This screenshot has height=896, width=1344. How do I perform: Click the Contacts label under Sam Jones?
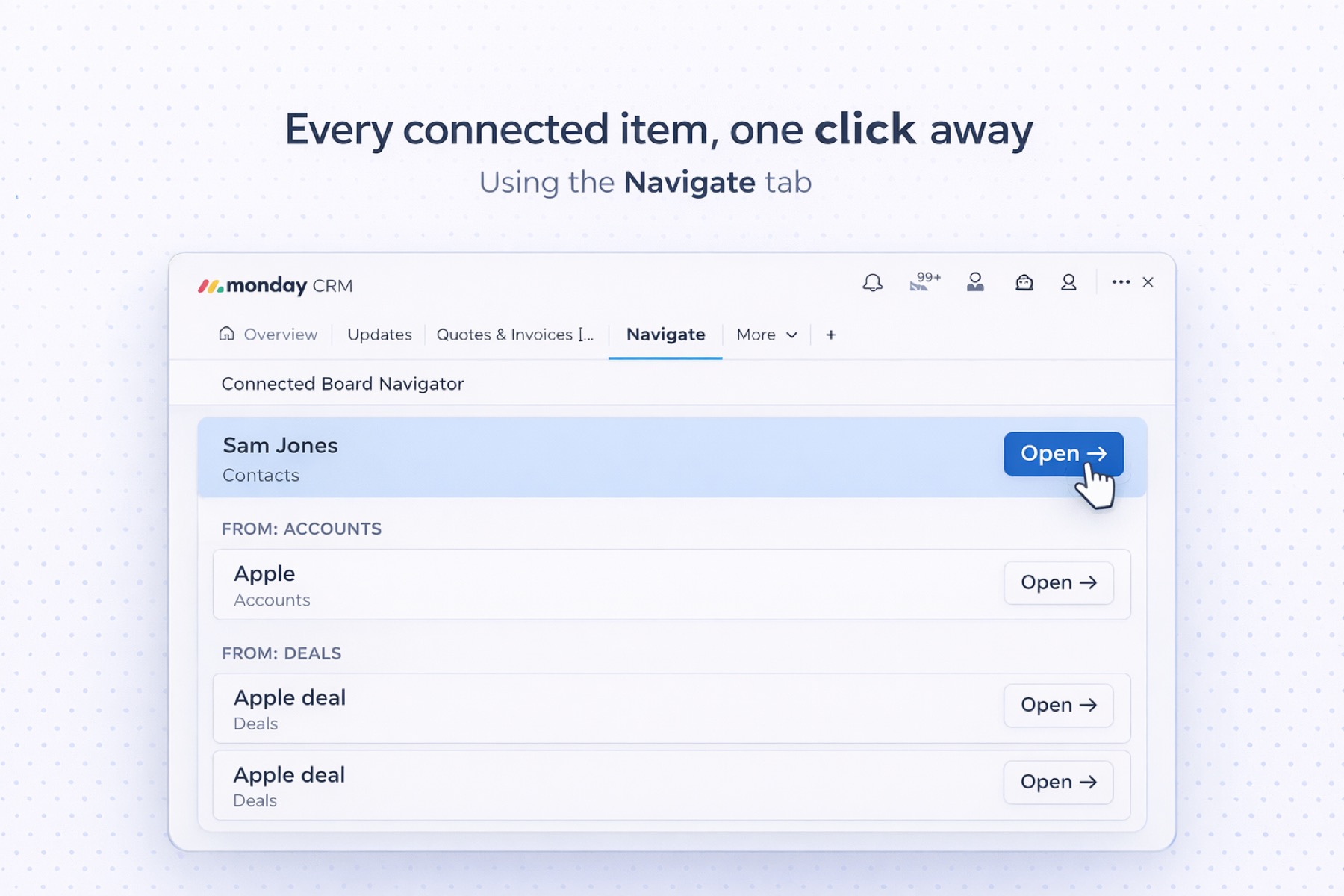click(x=261, y=475)
